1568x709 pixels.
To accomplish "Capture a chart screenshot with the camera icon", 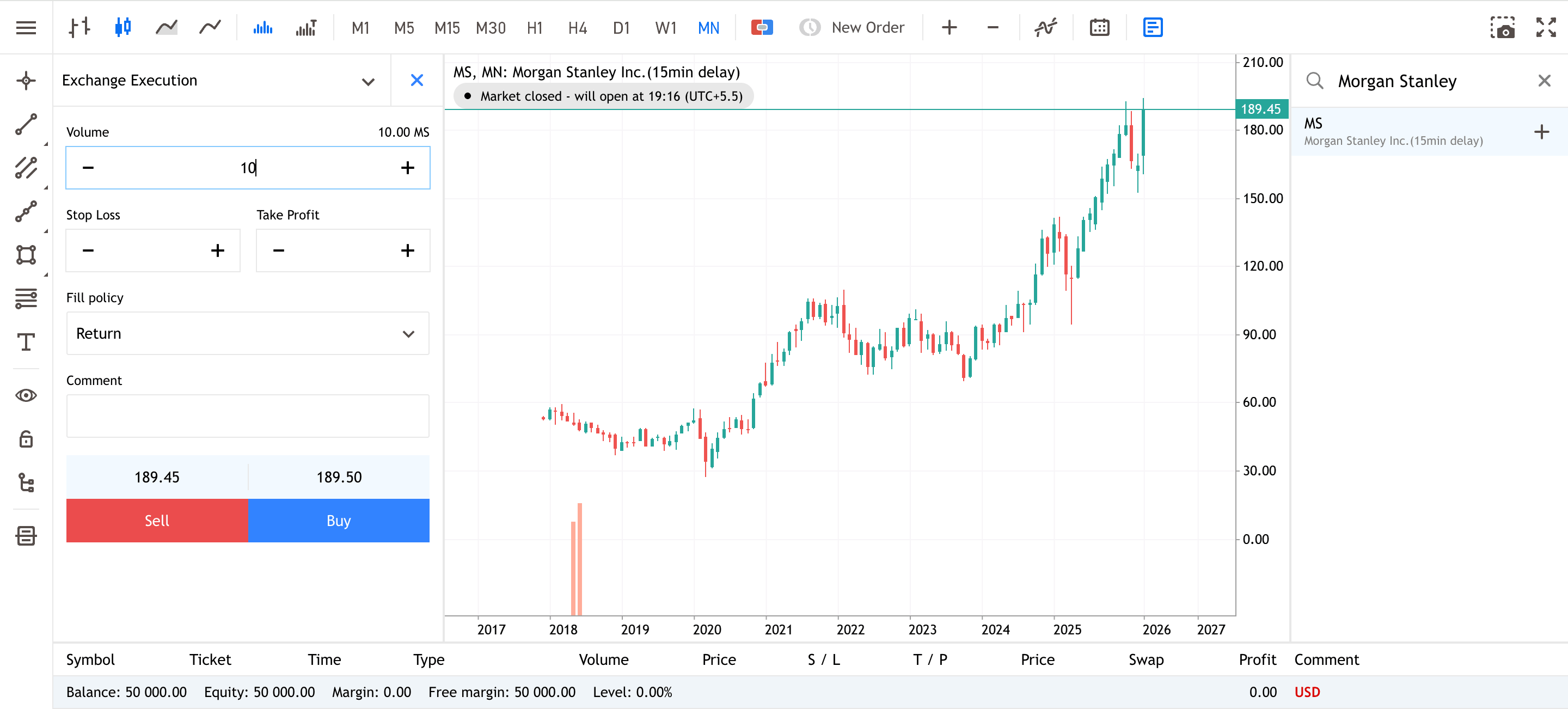I will (x=1503, y=27).
